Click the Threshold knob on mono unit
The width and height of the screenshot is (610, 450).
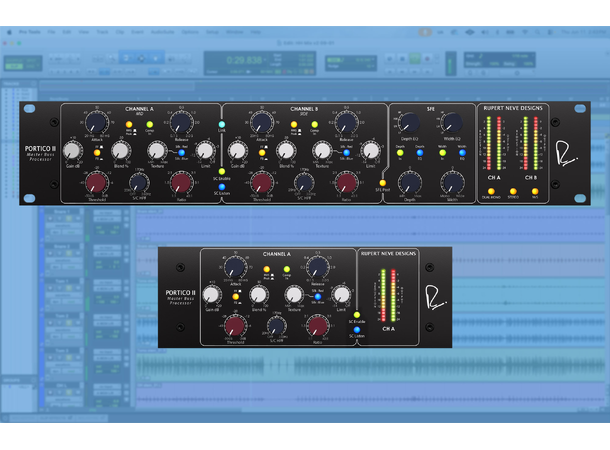pyautogui.click(x=235, y=326)
